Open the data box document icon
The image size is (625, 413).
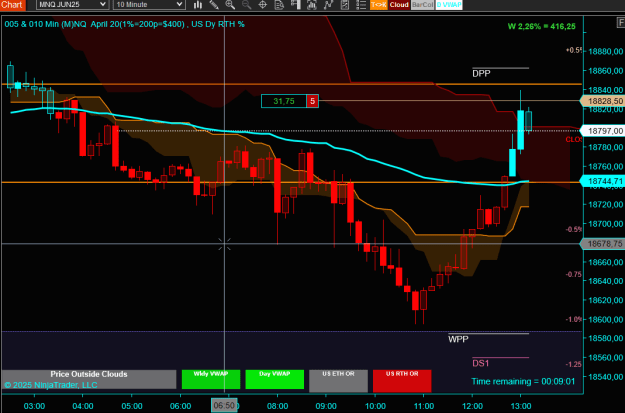279,4
